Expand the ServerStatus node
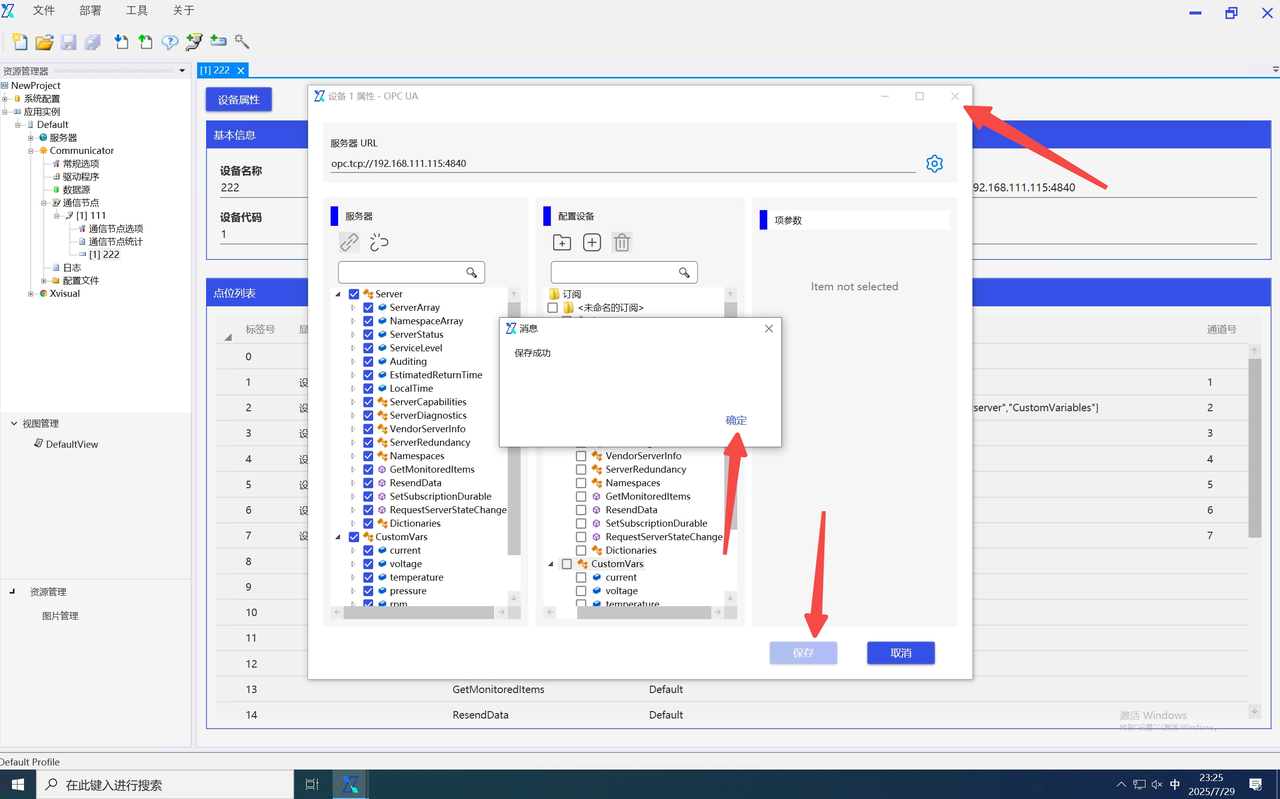 point(353,335)
